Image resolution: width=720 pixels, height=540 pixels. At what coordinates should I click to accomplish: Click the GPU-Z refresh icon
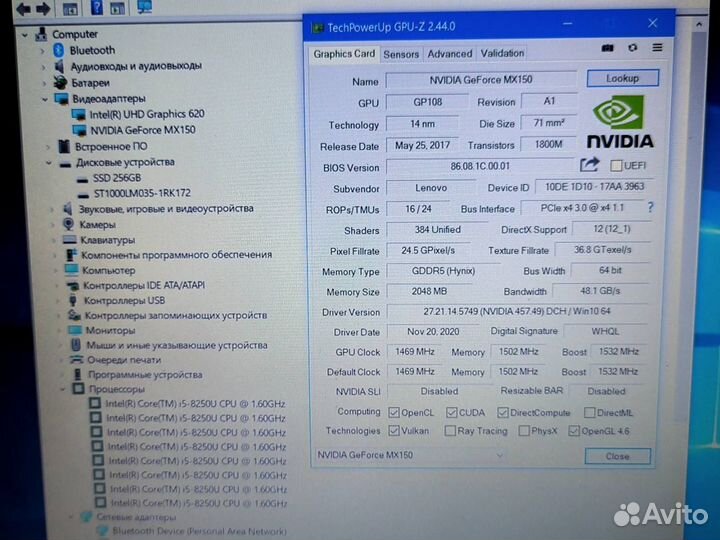pos(632,48)
